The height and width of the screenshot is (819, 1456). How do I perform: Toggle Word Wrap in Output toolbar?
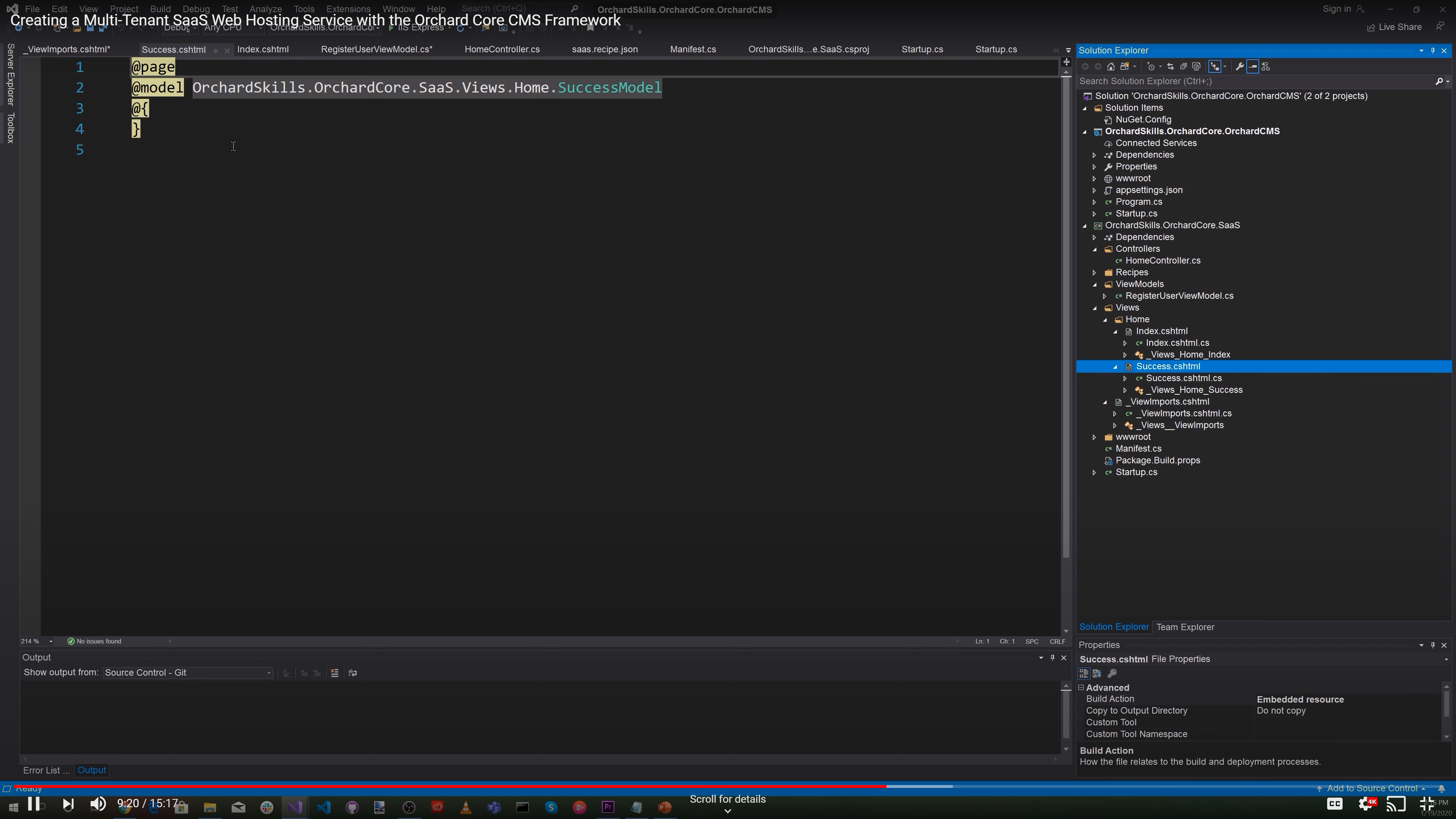click(353, 673)
